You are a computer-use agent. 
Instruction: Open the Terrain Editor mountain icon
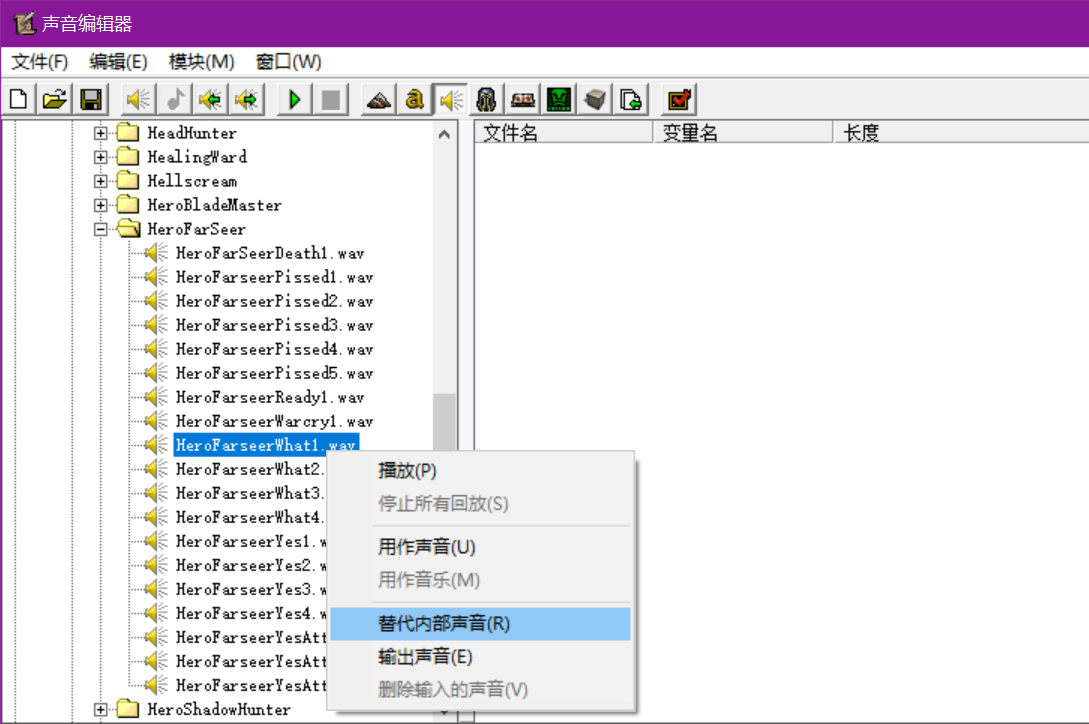coord(378,100)
